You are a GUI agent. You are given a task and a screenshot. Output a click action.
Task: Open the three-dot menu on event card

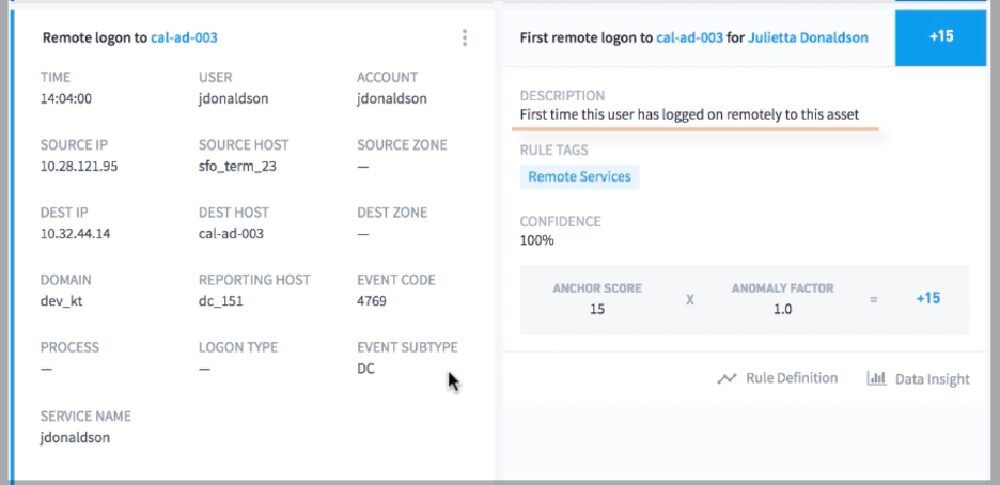pos(464,38)
